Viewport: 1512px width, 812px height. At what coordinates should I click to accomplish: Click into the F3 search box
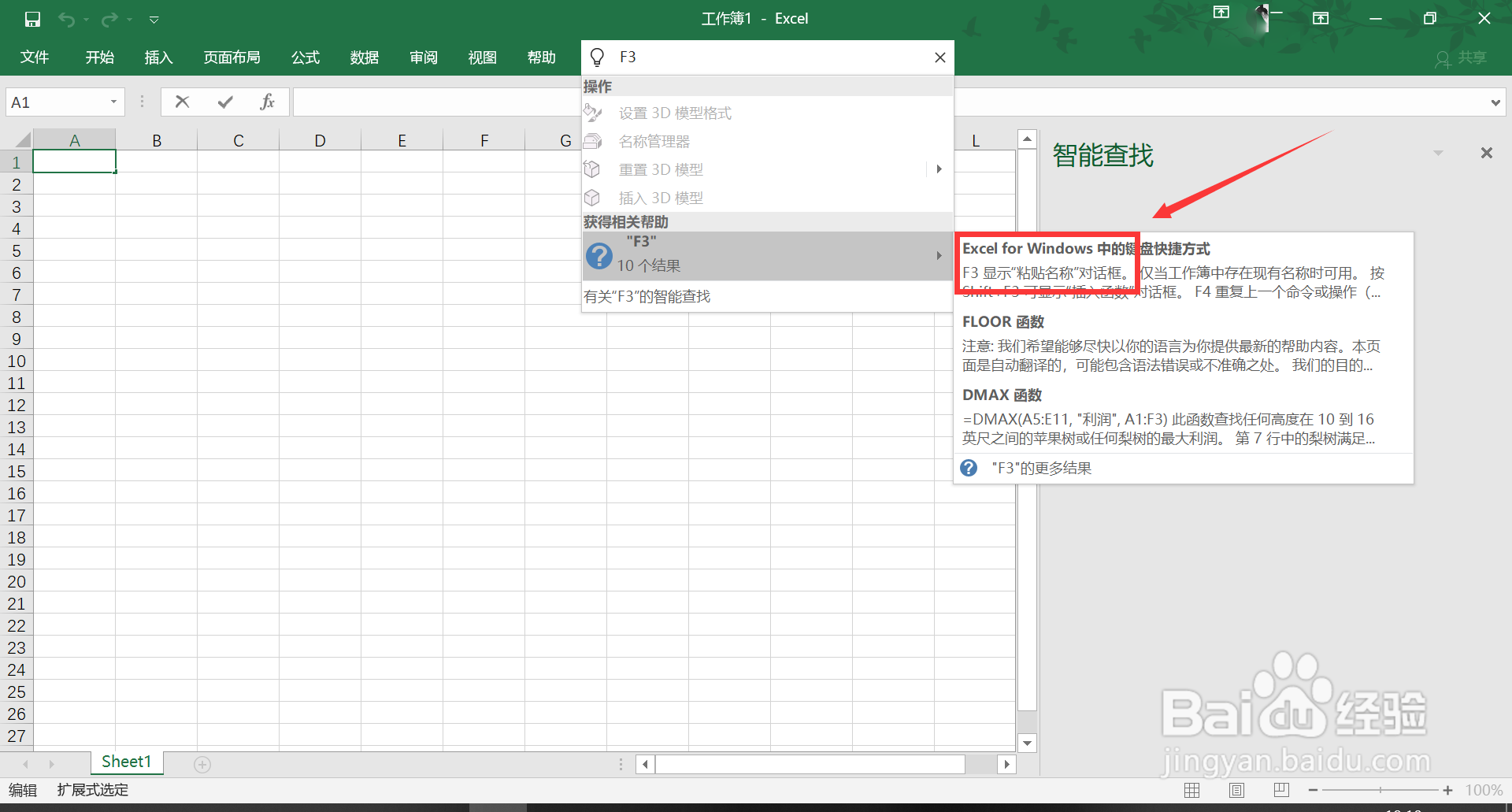pos(768,57)
